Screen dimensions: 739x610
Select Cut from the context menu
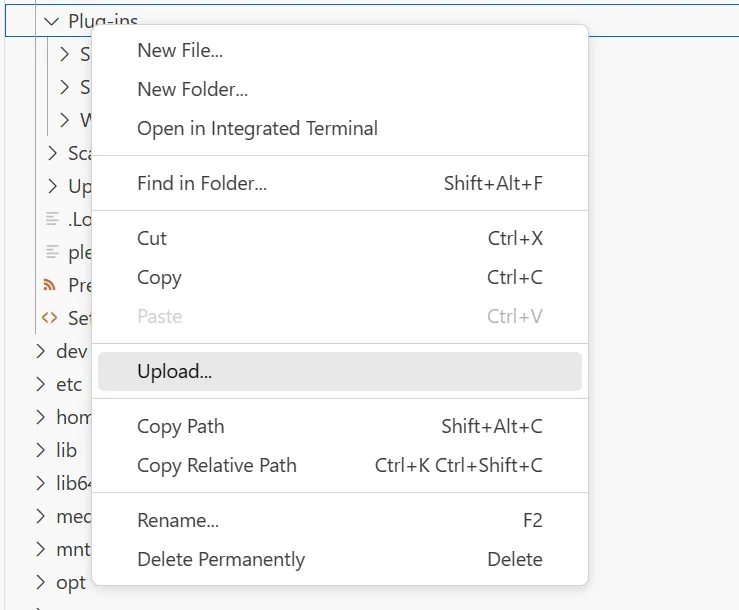[152, 239]
